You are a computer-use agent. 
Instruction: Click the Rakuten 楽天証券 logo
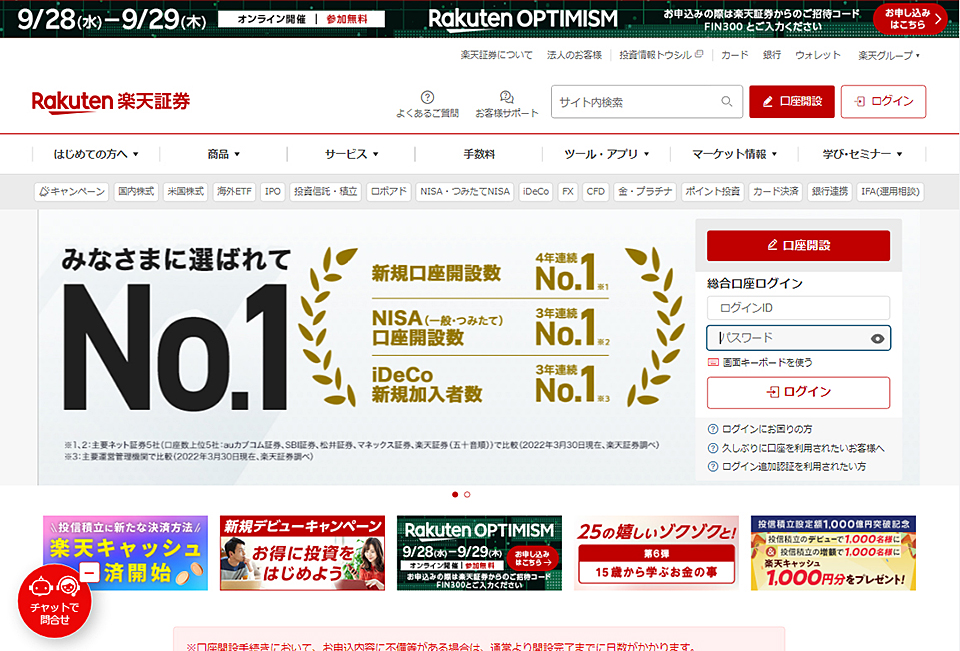click(111, 102)
